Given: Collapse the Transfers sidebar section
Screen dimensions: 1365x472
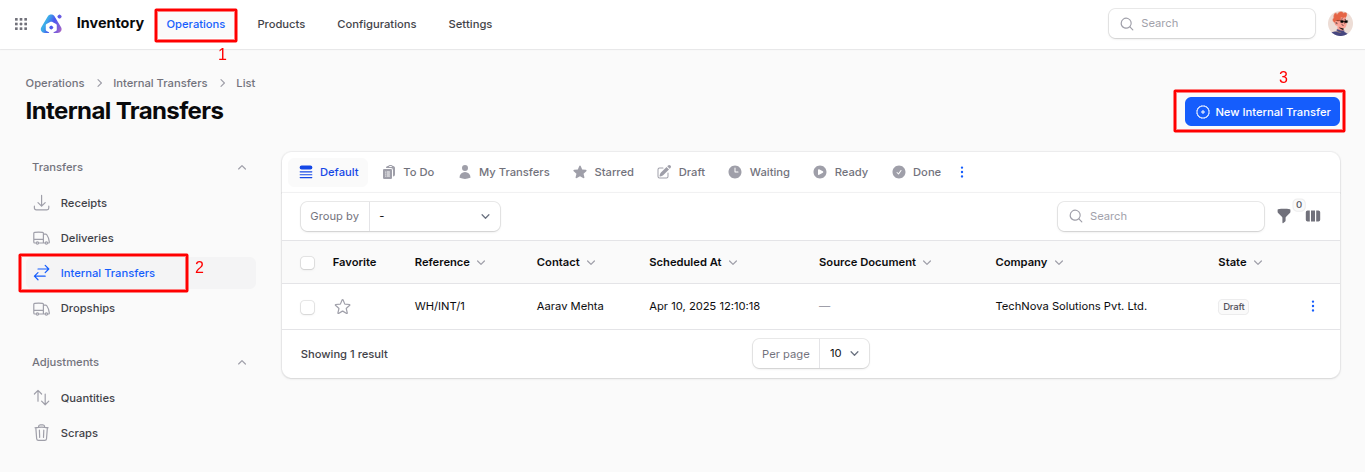Looking at the screenshot, I should coord(241,167).
